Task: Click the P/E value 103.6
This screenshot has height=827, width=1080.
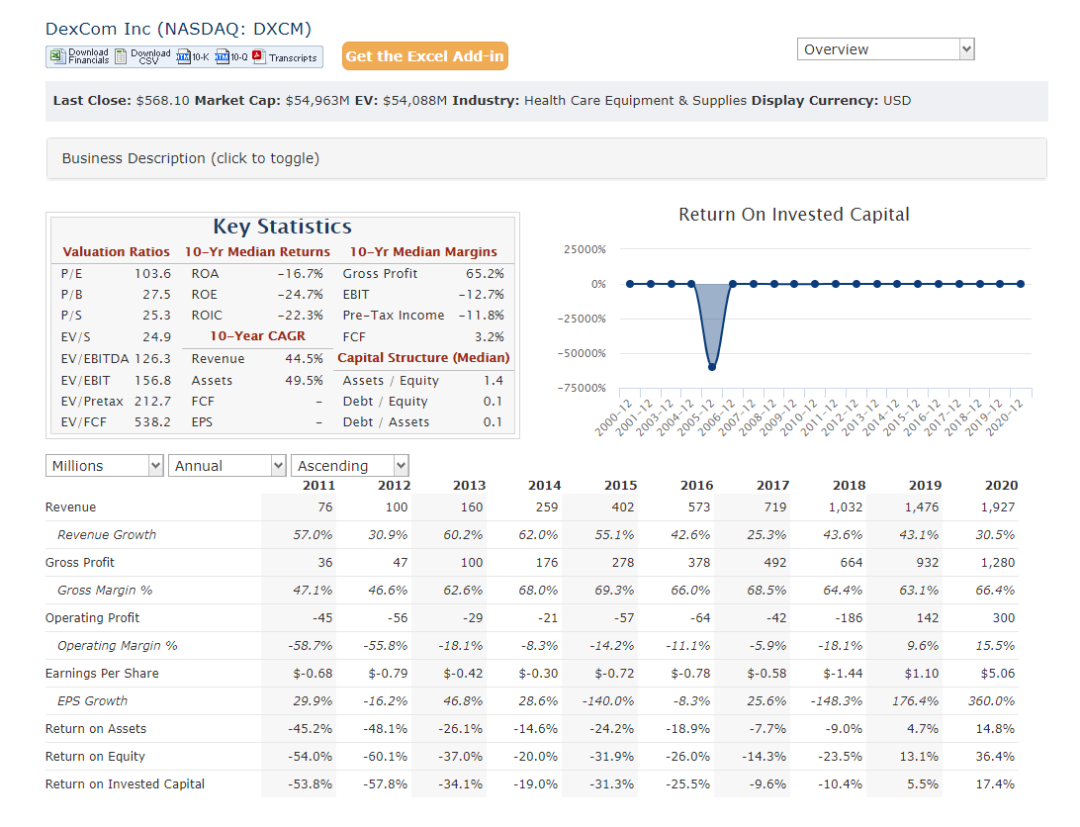Action: (152, 274)
